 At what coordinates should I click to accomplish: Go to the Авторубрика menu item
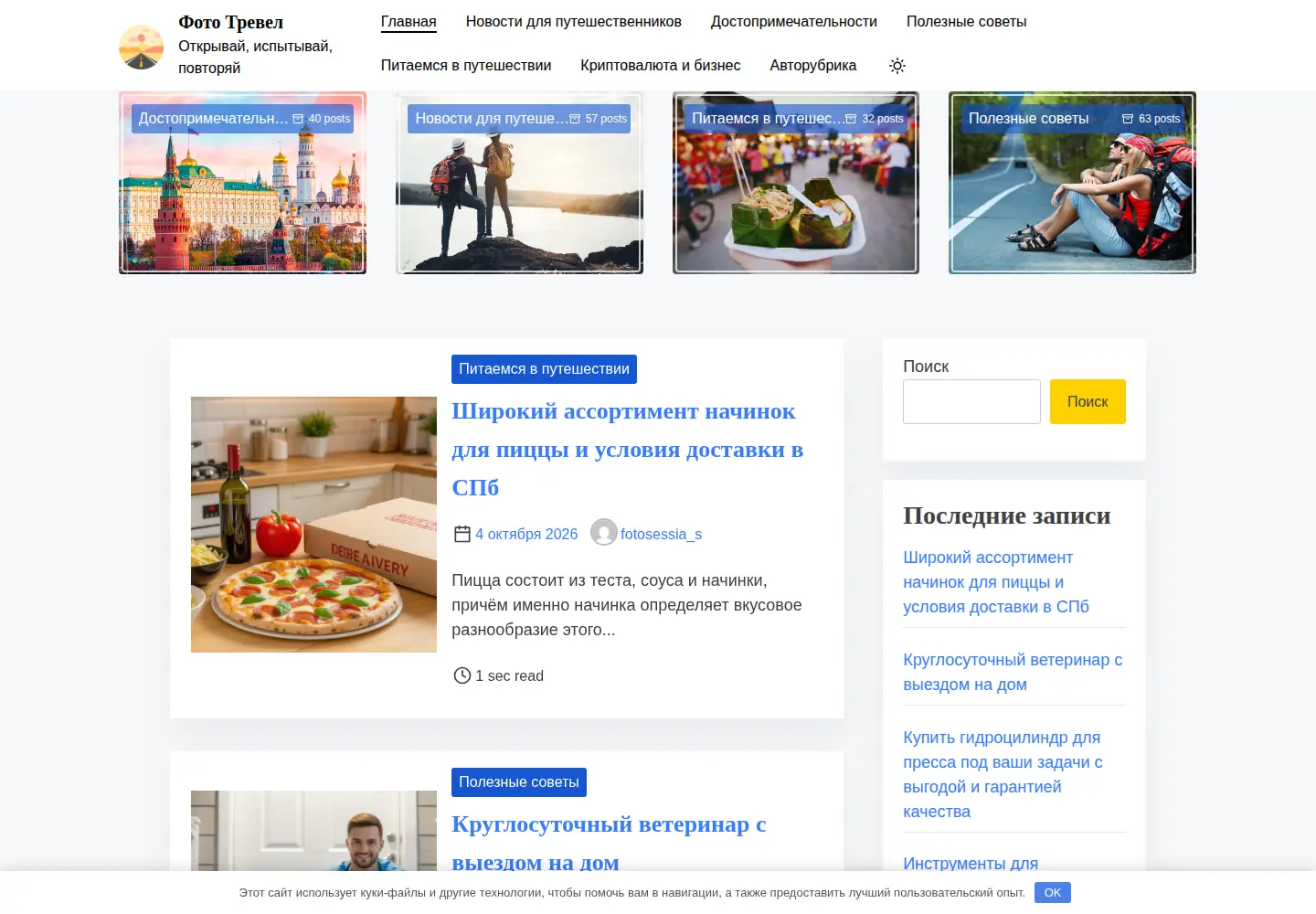[813, 66]
